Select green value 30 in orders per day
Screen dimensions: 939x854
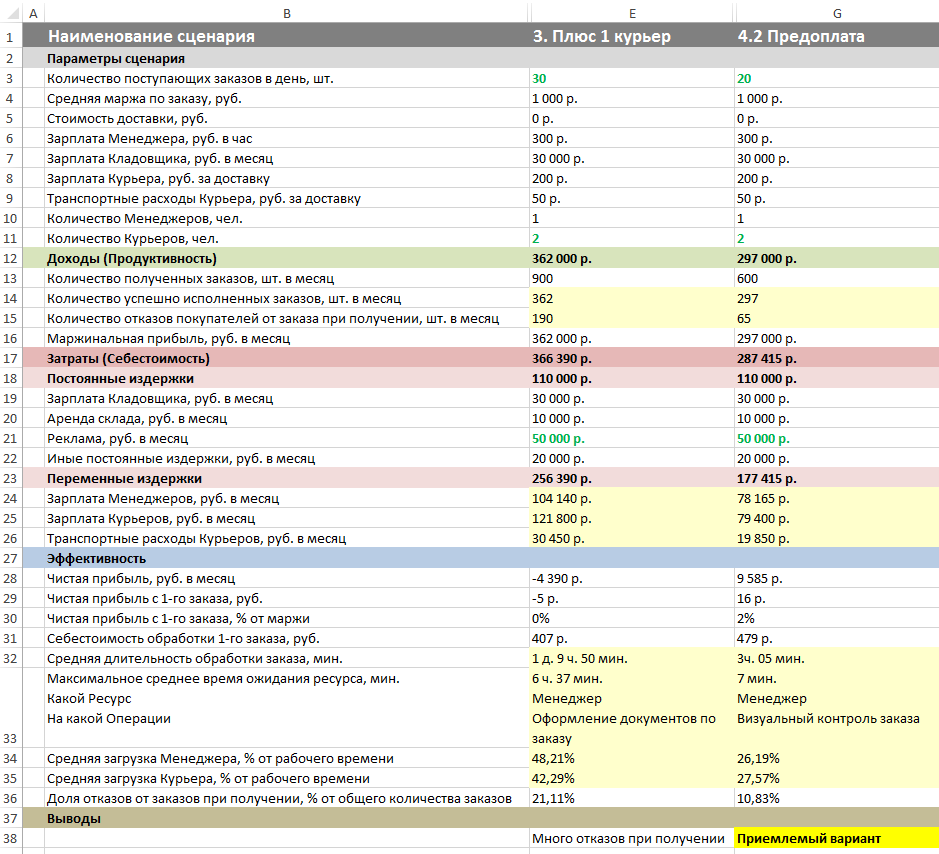[x=539, y=78]
